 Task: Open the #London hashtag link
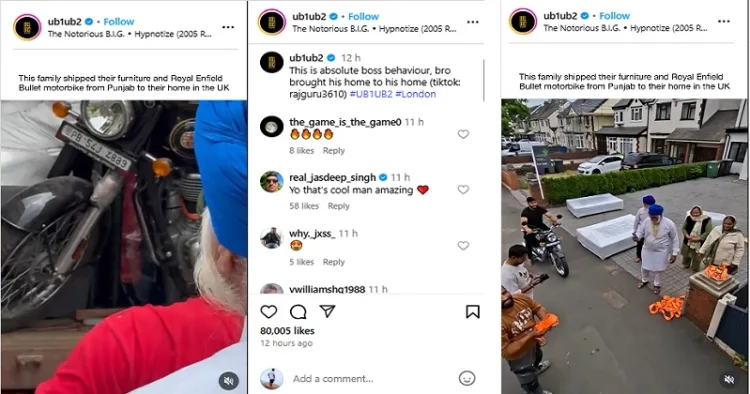click(x=416, y=94)
